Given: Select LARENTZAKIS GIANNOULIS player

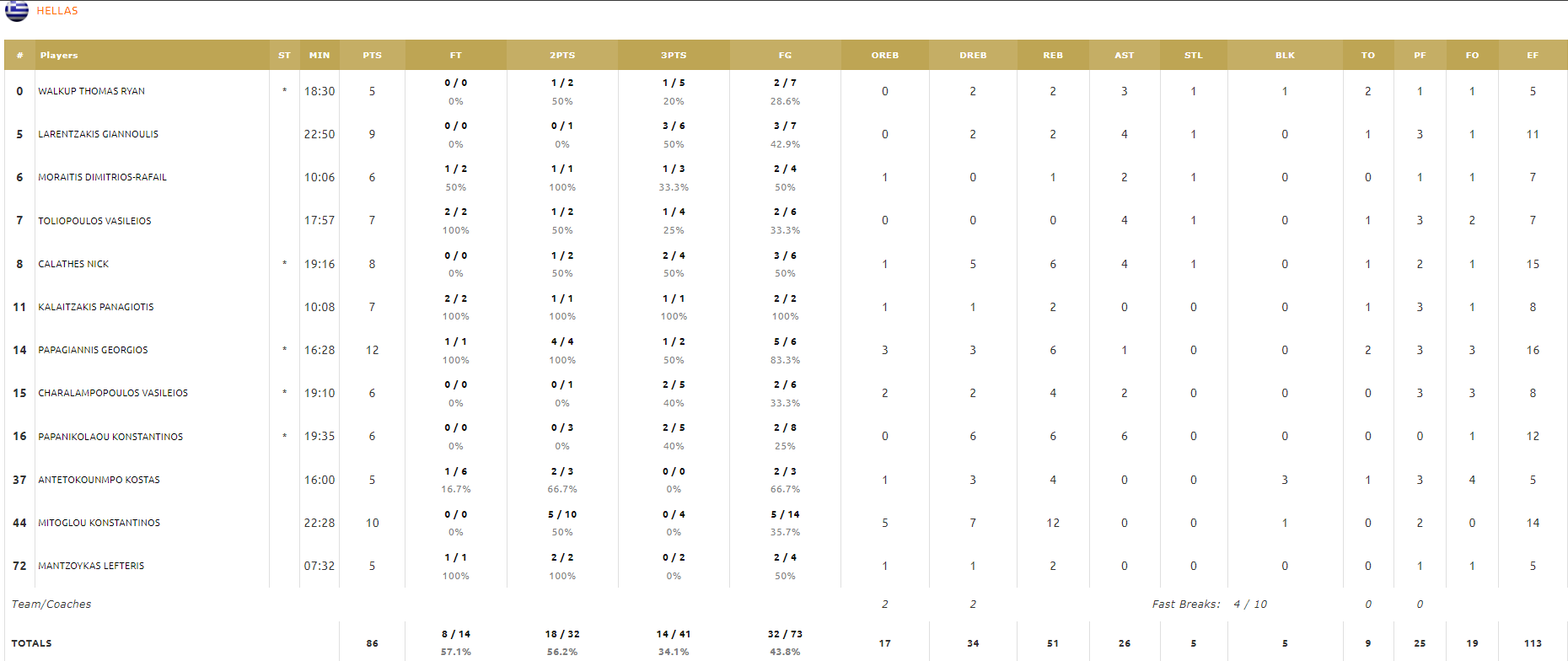Looking at the screenshot, I should click(x=98, y=134).
